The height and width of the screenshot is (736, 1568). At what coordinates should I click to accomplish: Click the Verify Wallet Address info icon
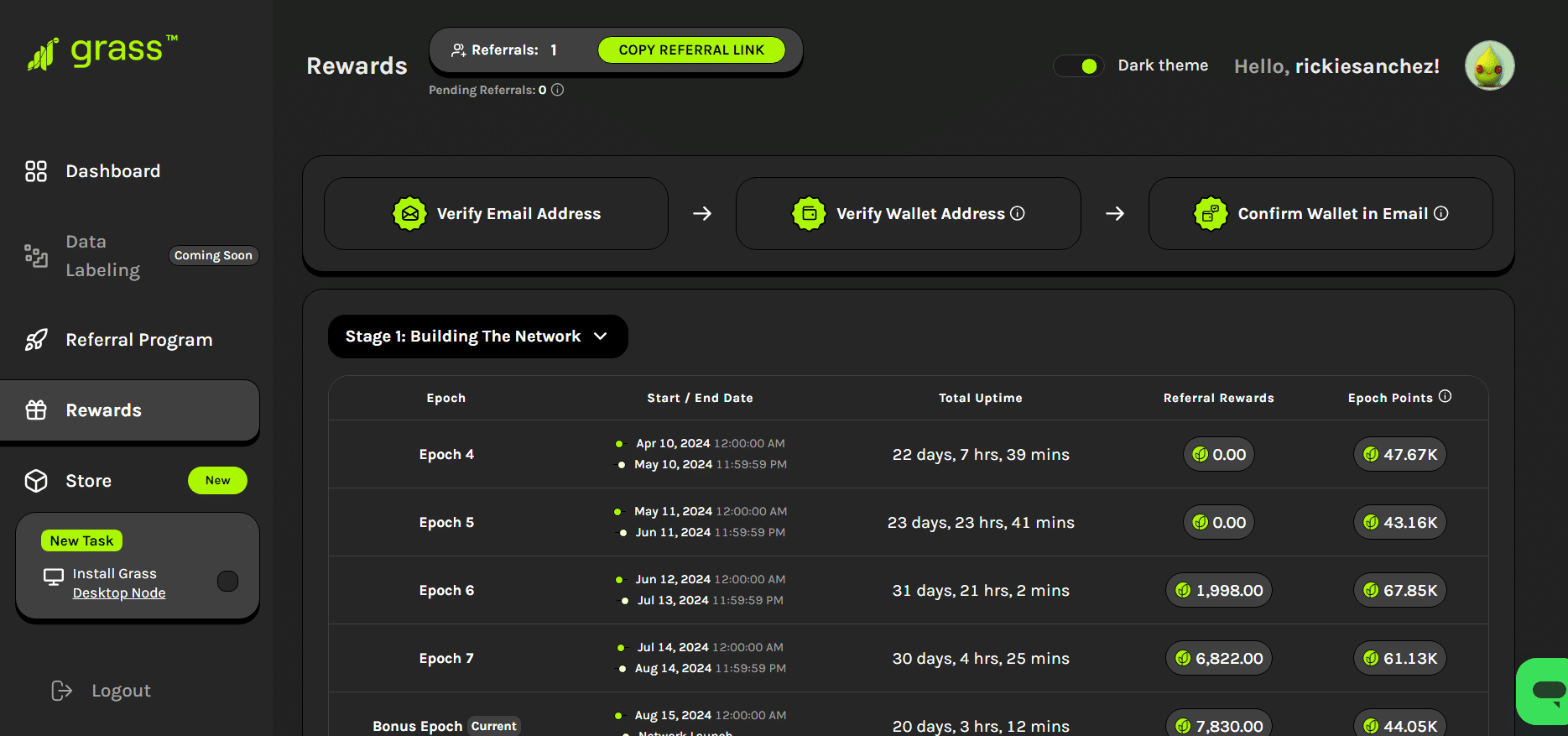click(1018, 213)
